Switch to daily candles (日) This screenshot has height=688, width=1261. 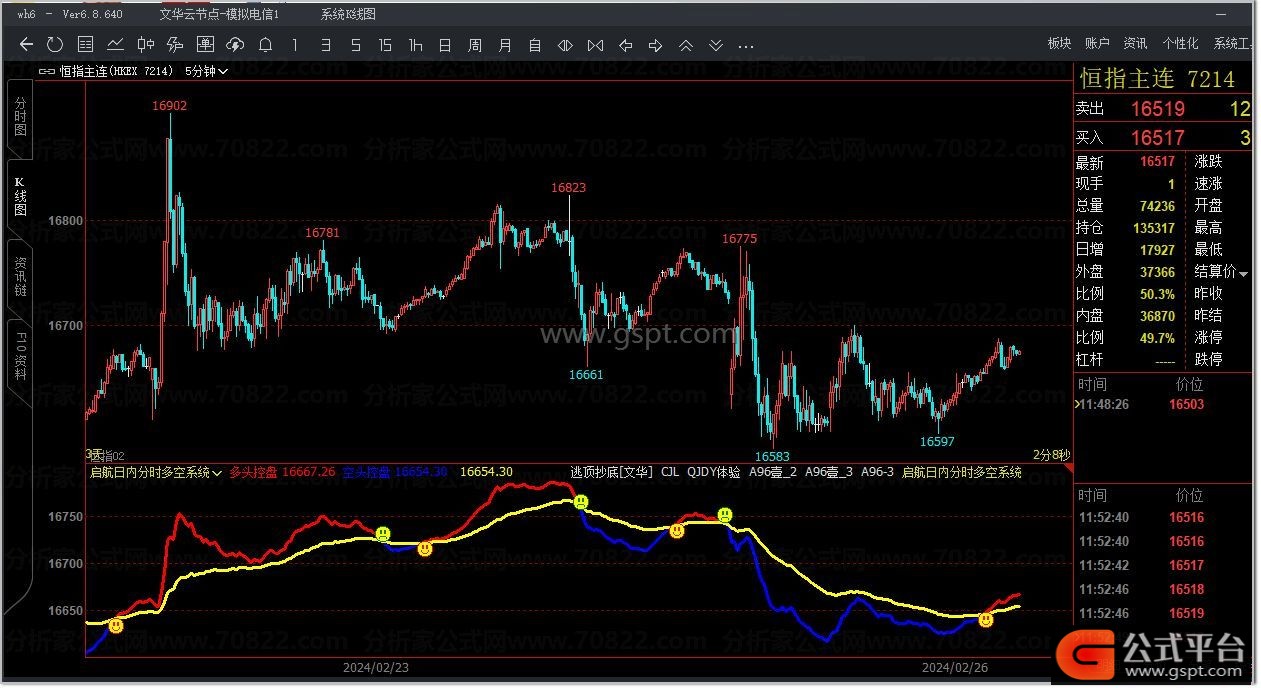click(x=445, y=45)
